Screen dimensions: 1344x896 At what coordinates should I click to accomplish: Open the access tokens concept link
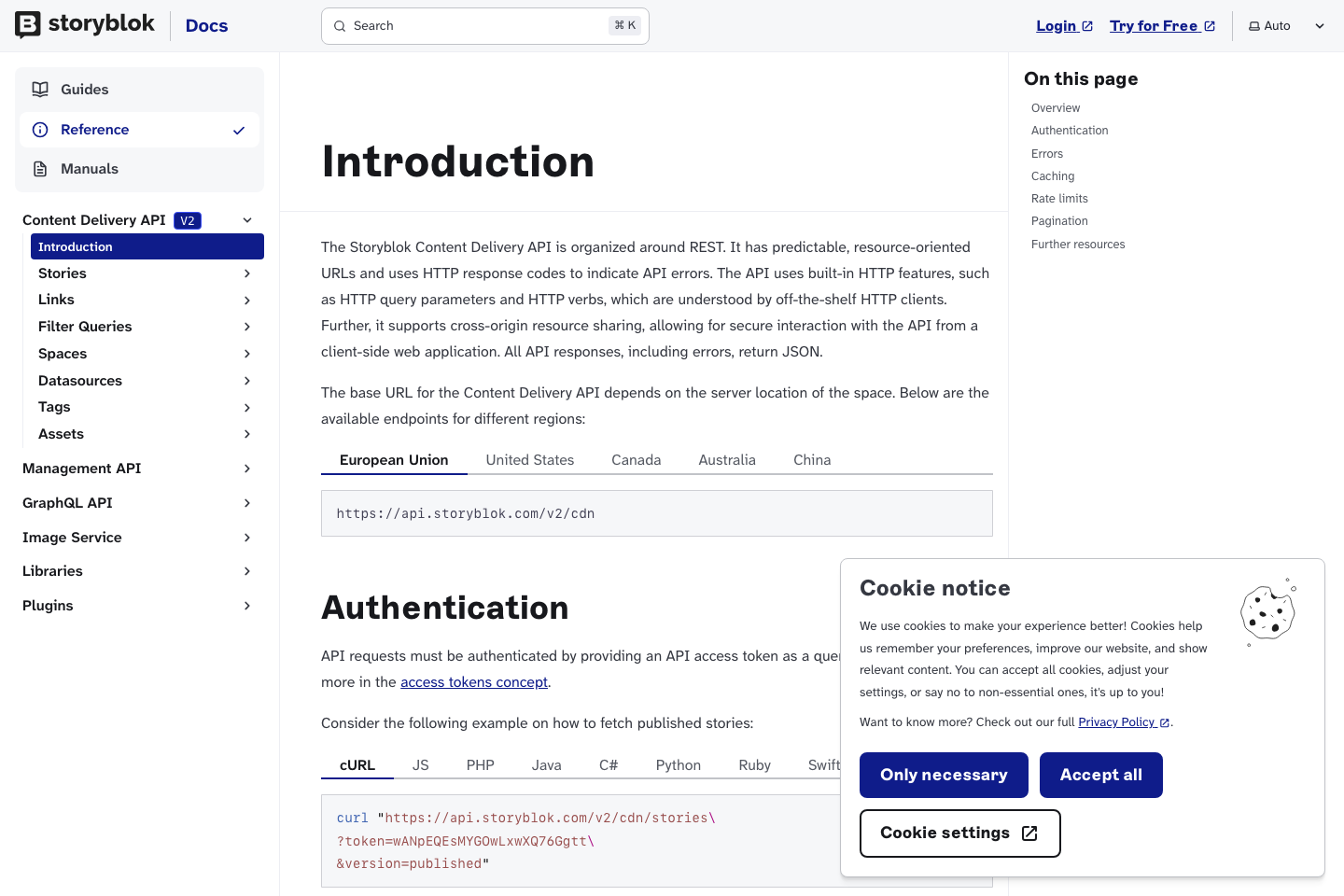coord(474,682)
